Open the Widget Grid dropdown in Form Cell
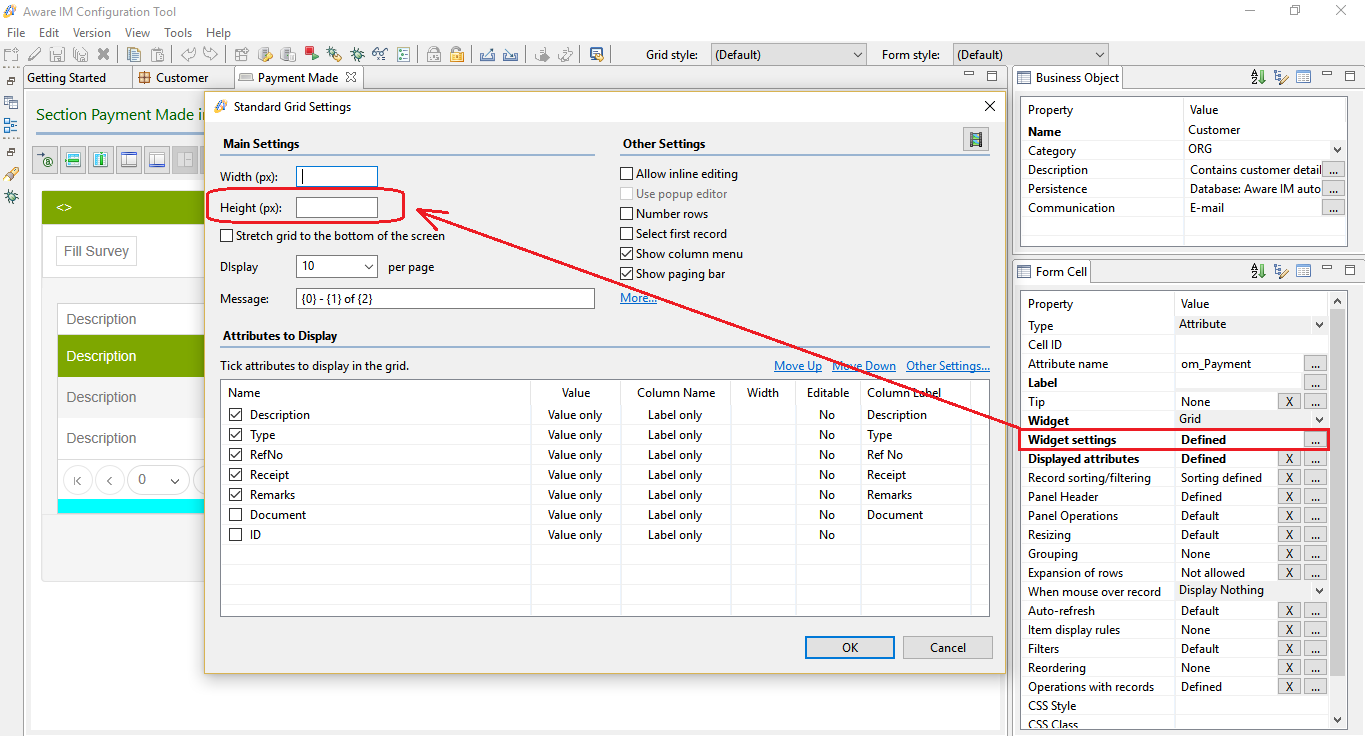 [x=1319, y=419]
